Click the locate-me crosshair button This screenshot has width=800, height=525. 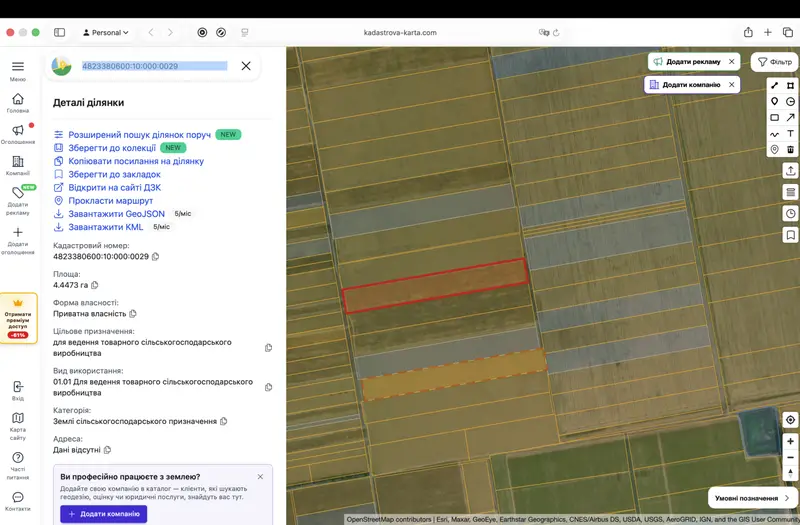790,420
